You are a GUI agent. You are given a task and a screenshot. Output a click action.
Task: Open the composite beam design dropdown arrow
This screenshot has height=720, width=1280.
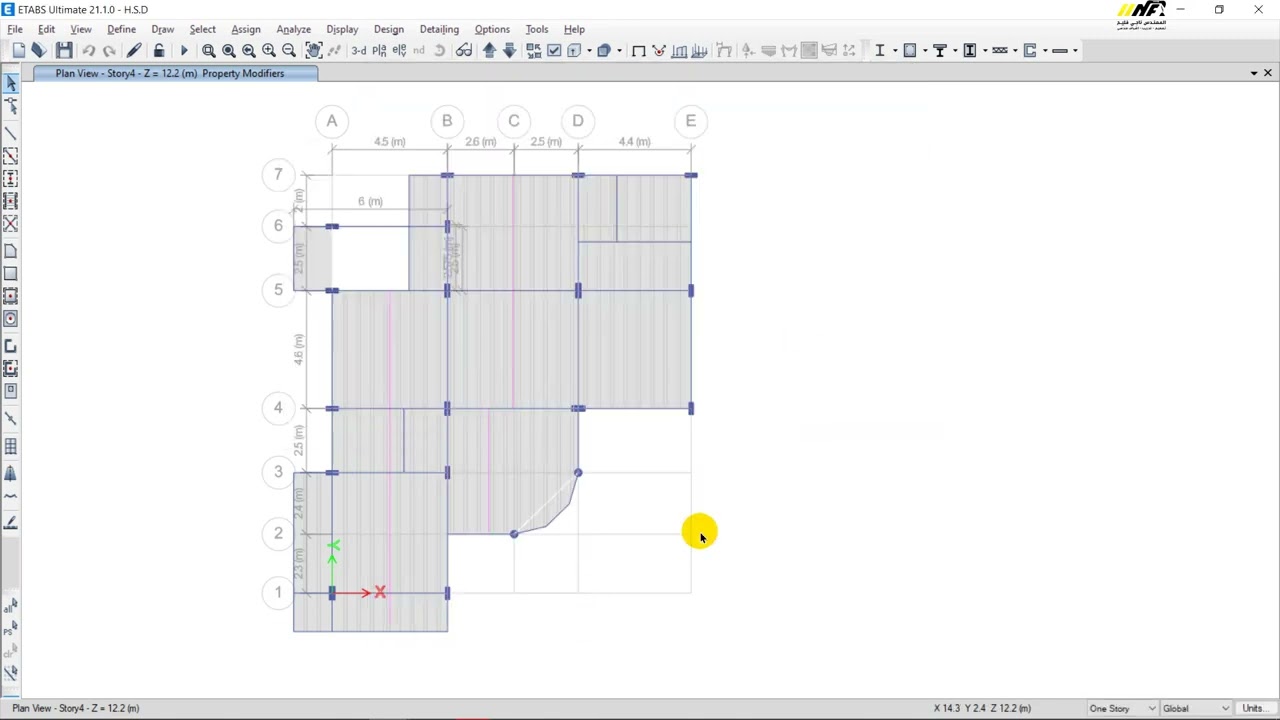point(955,50)
